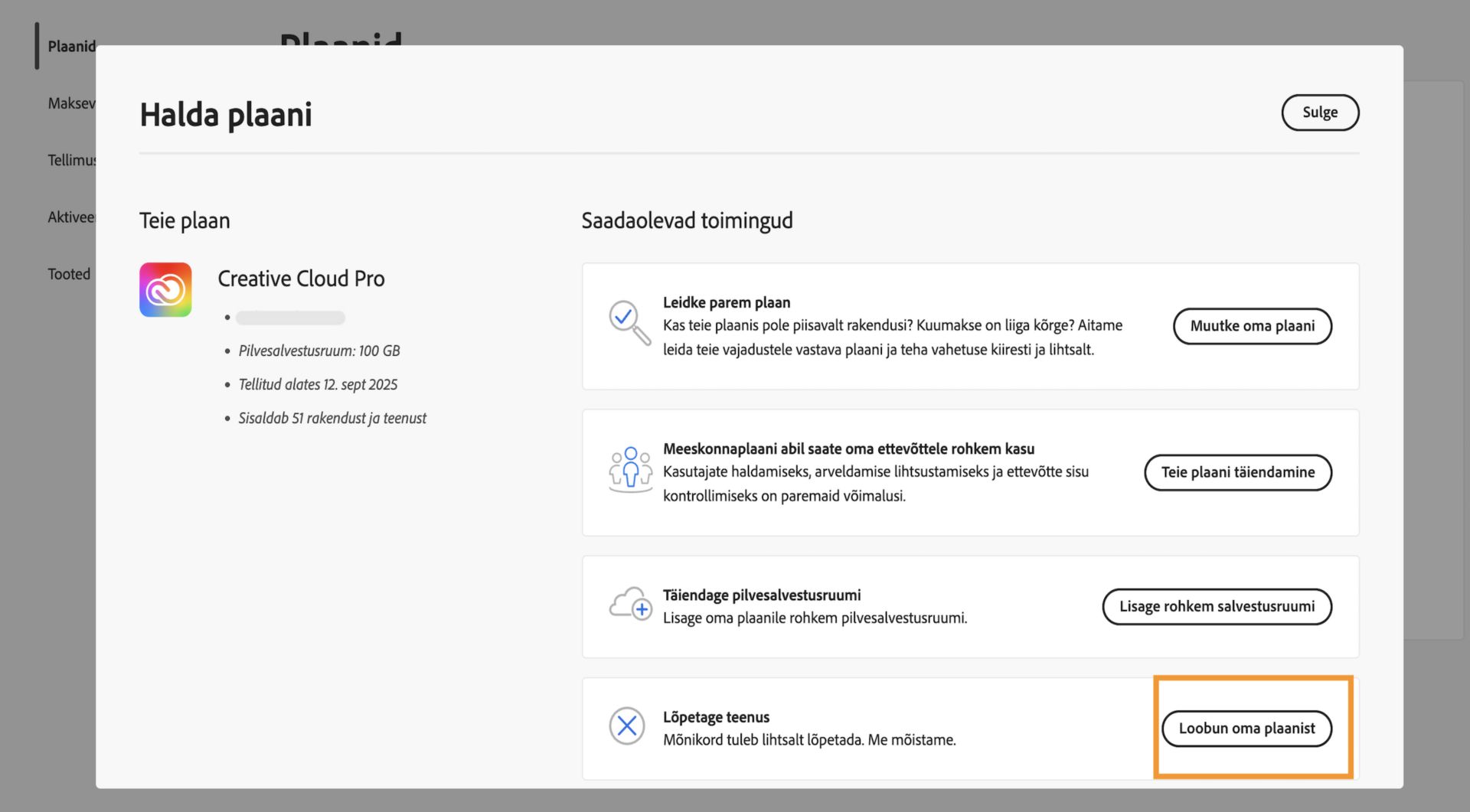Click the text Pilvesalvestusruum: 100 GB
Viewport: 1470px width, 812px height.
coord(319,351)
